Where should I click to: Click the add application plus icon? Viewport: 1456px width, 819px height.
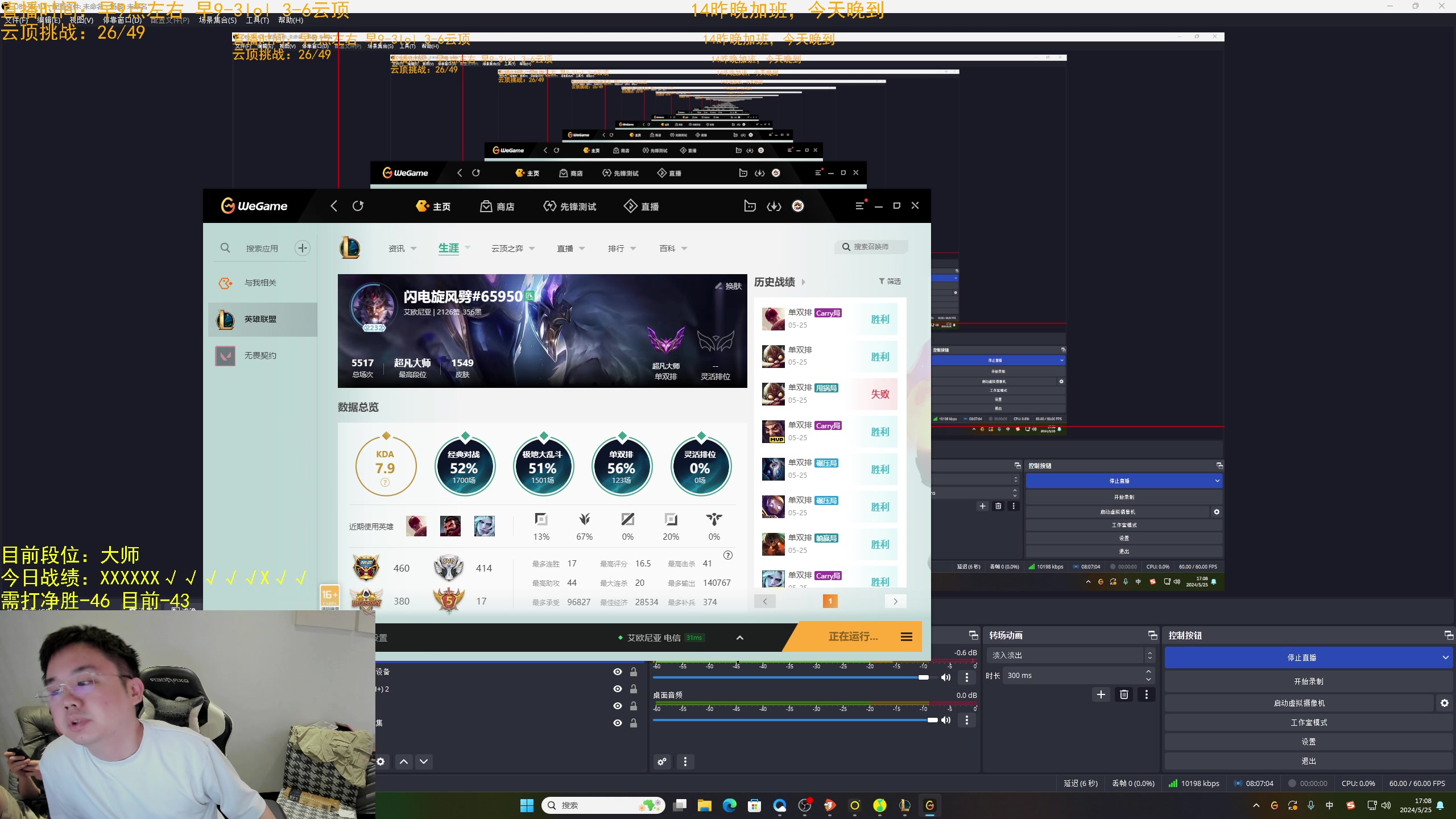(303, 248)
